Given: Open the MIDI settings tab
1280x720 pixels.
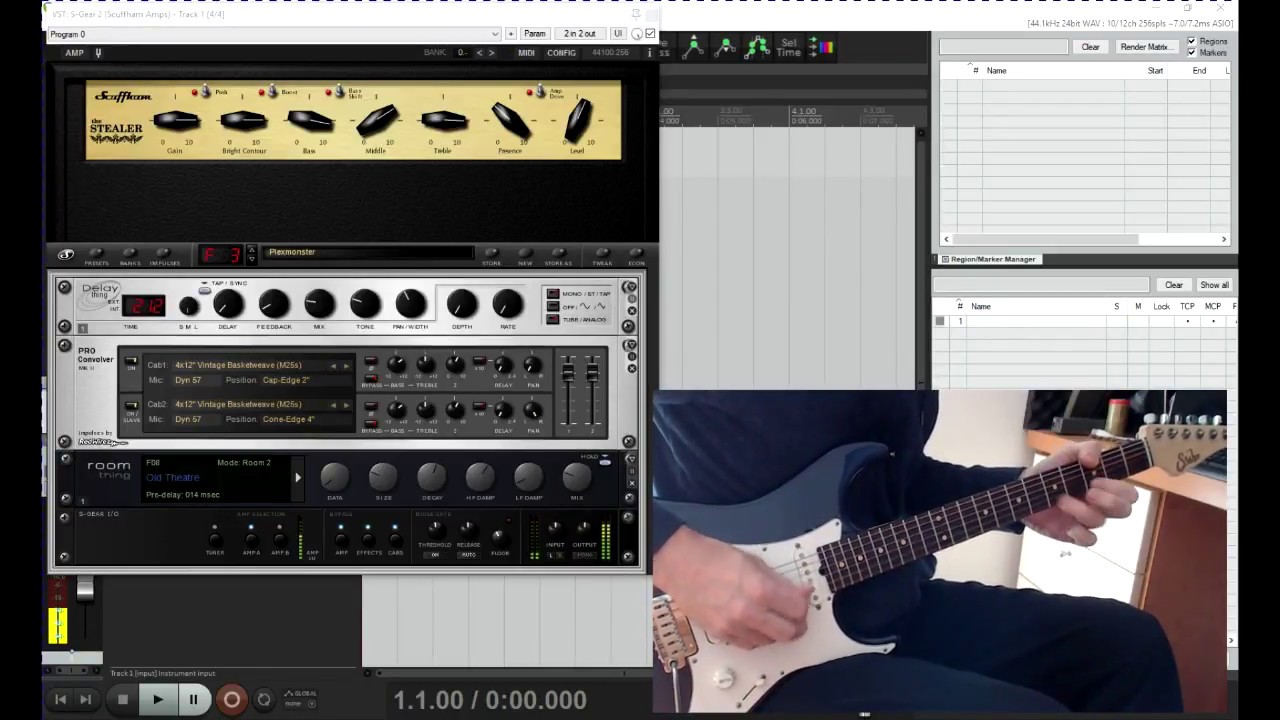Looking at the screenshot, I should (x=526, y=53).
